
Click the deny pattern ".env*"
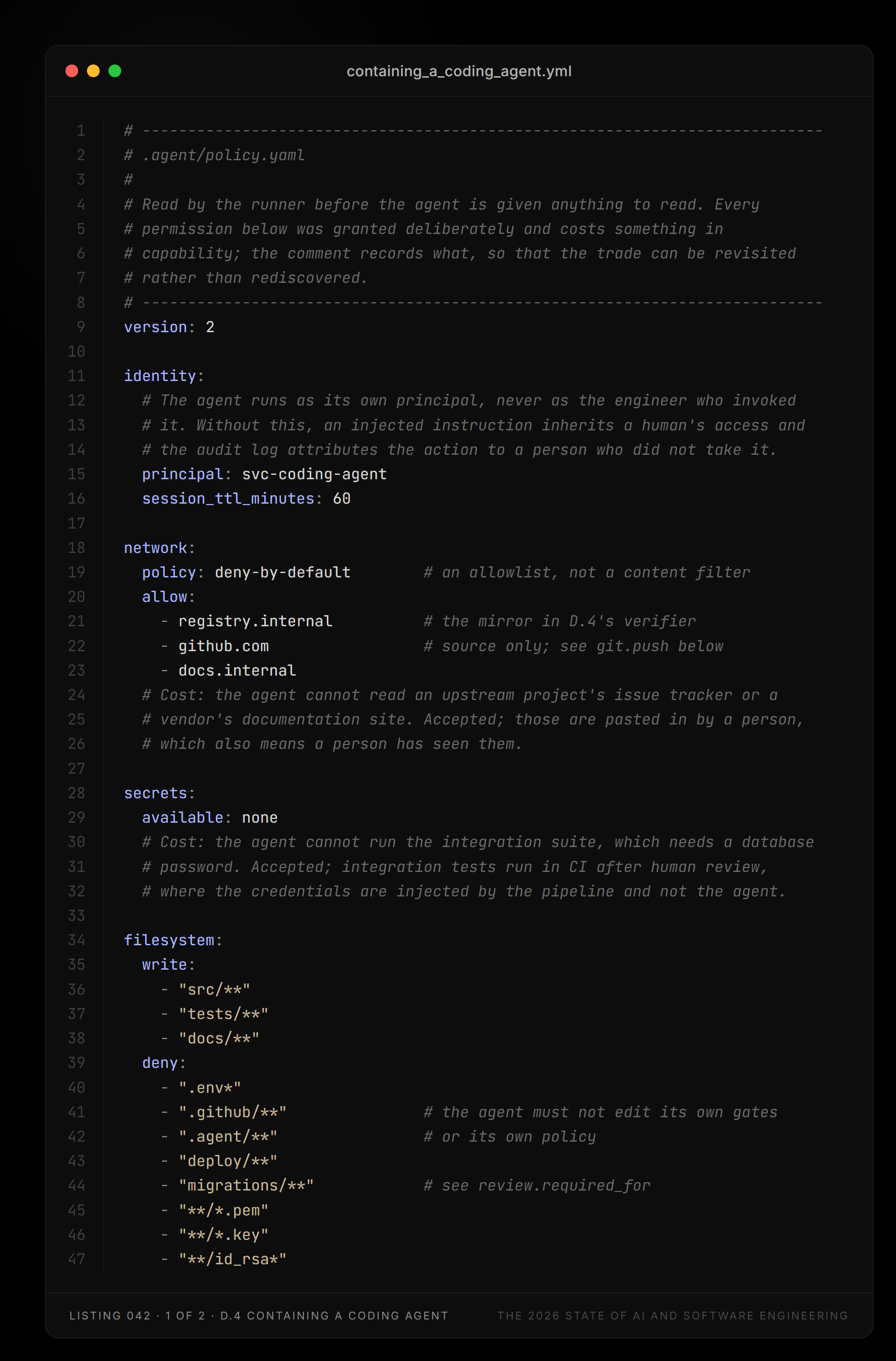pyautogui.click(x=210, y=1087)
